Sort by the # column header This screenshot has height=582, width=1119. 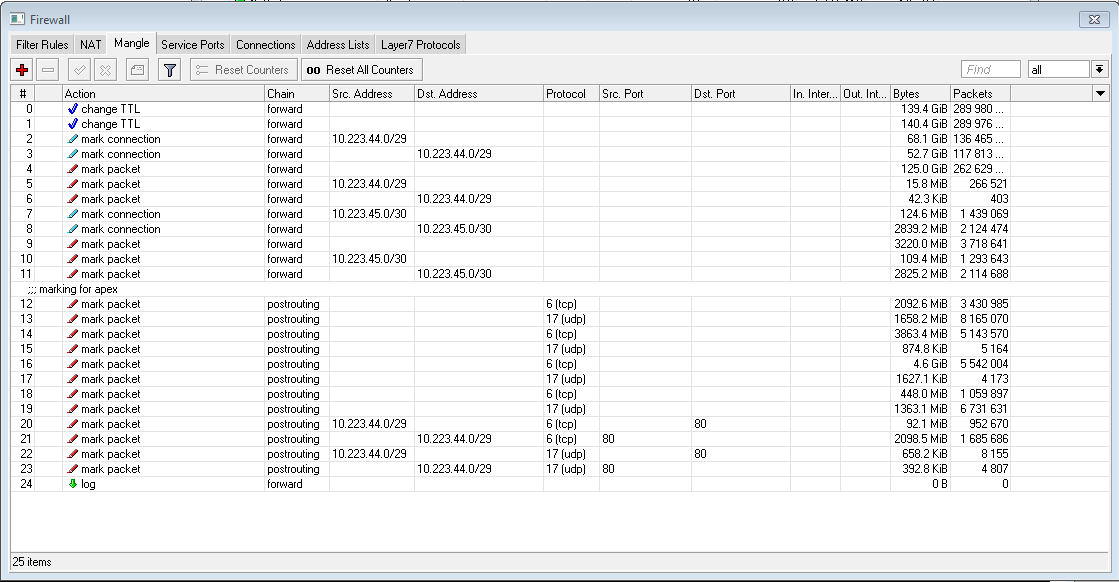coord(23,93)
